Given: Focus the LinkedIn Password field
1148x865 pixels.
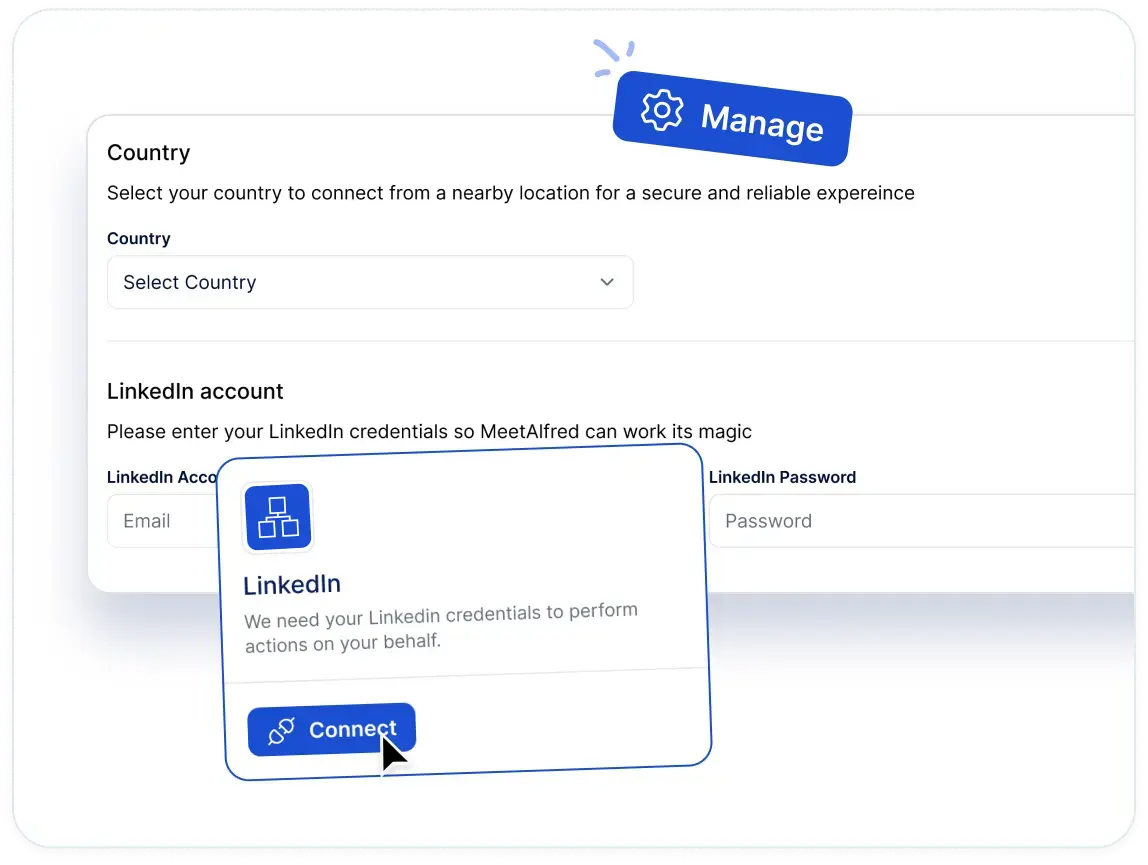Looking at the screenshot, I should (922, 521).
